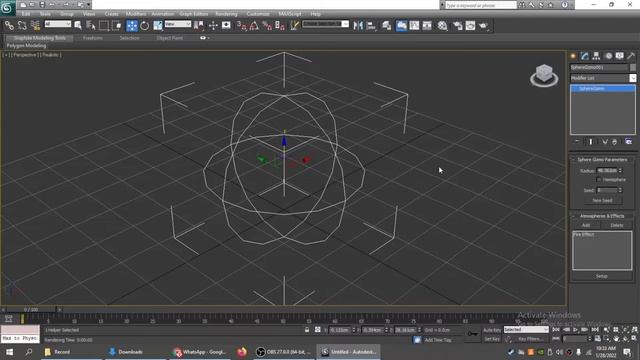Open the Key Filters dialog
Viewport: 640px width, 360px height.
[530, 339]
